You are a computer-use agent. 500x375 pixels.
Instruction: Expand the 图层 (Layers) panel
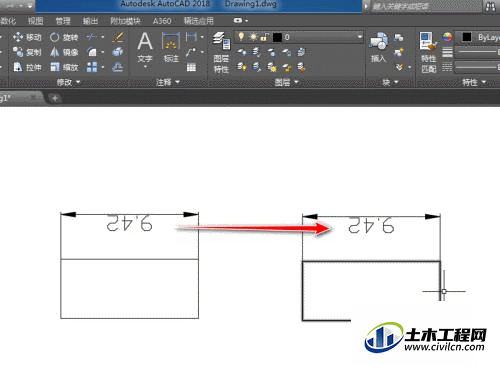pos(286,82)
